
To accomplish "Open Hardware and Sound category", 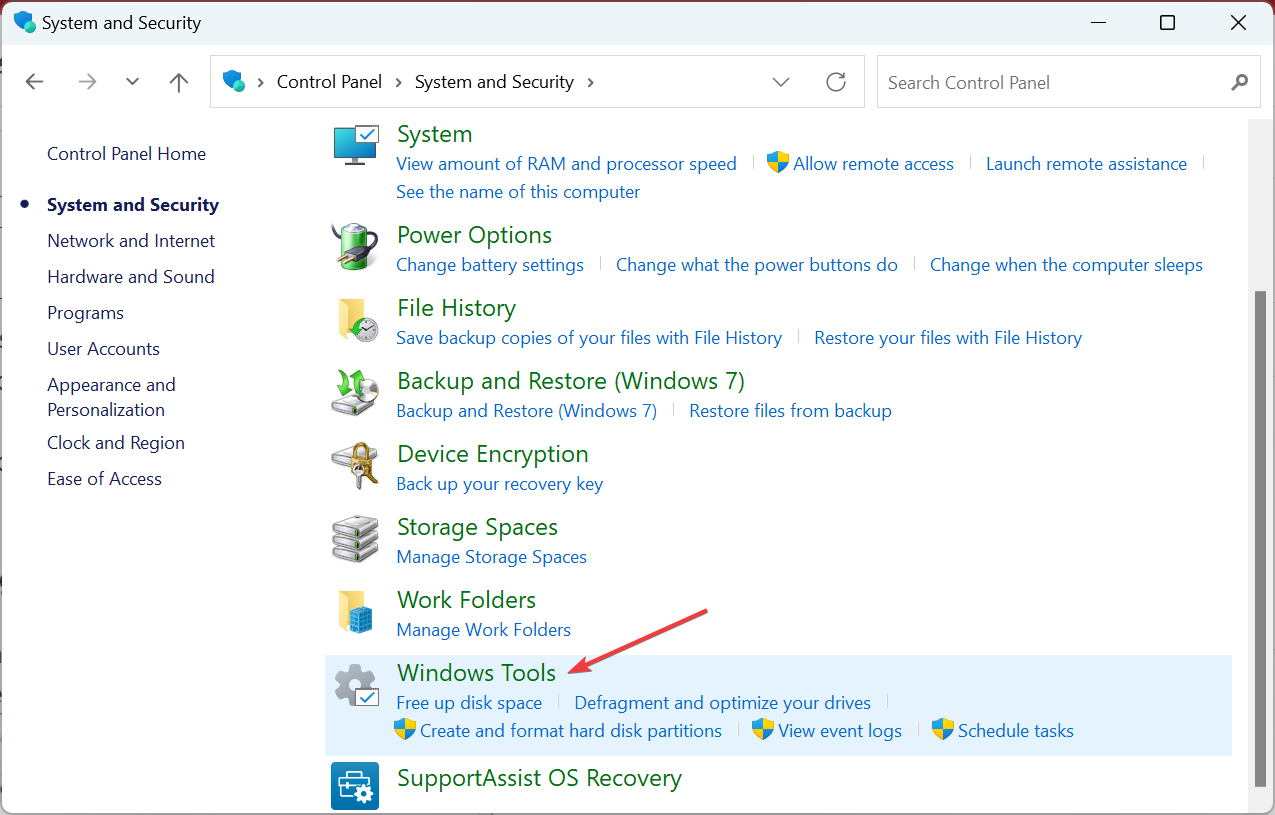I will 131,277.
